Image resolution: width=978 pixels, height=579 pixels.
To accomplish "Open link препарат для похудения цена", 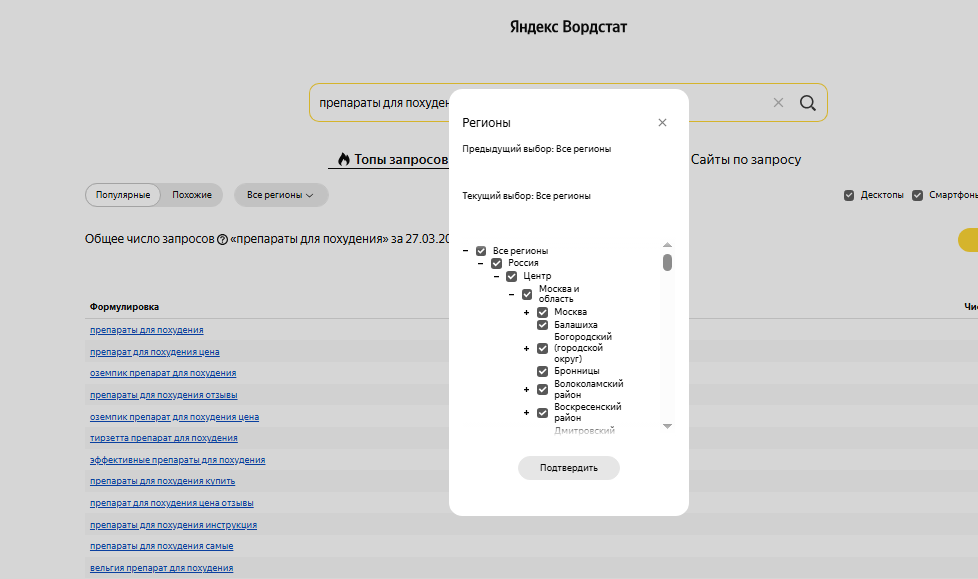I will (x=155, y=352).
